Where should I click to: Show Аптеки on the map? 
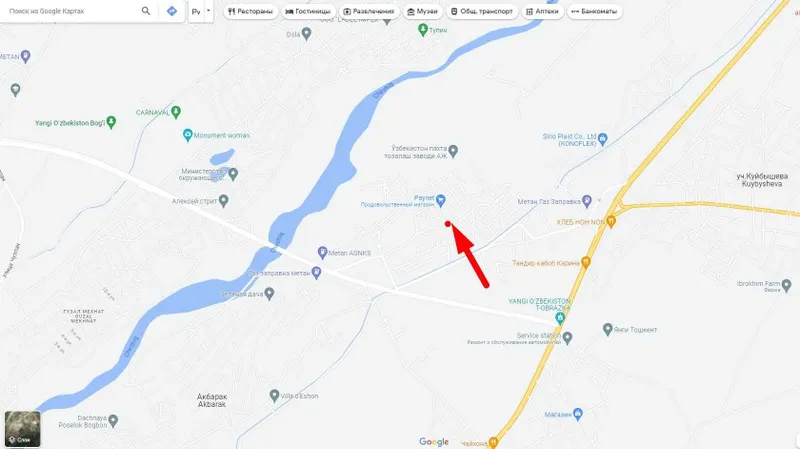(x=542, y=11)
